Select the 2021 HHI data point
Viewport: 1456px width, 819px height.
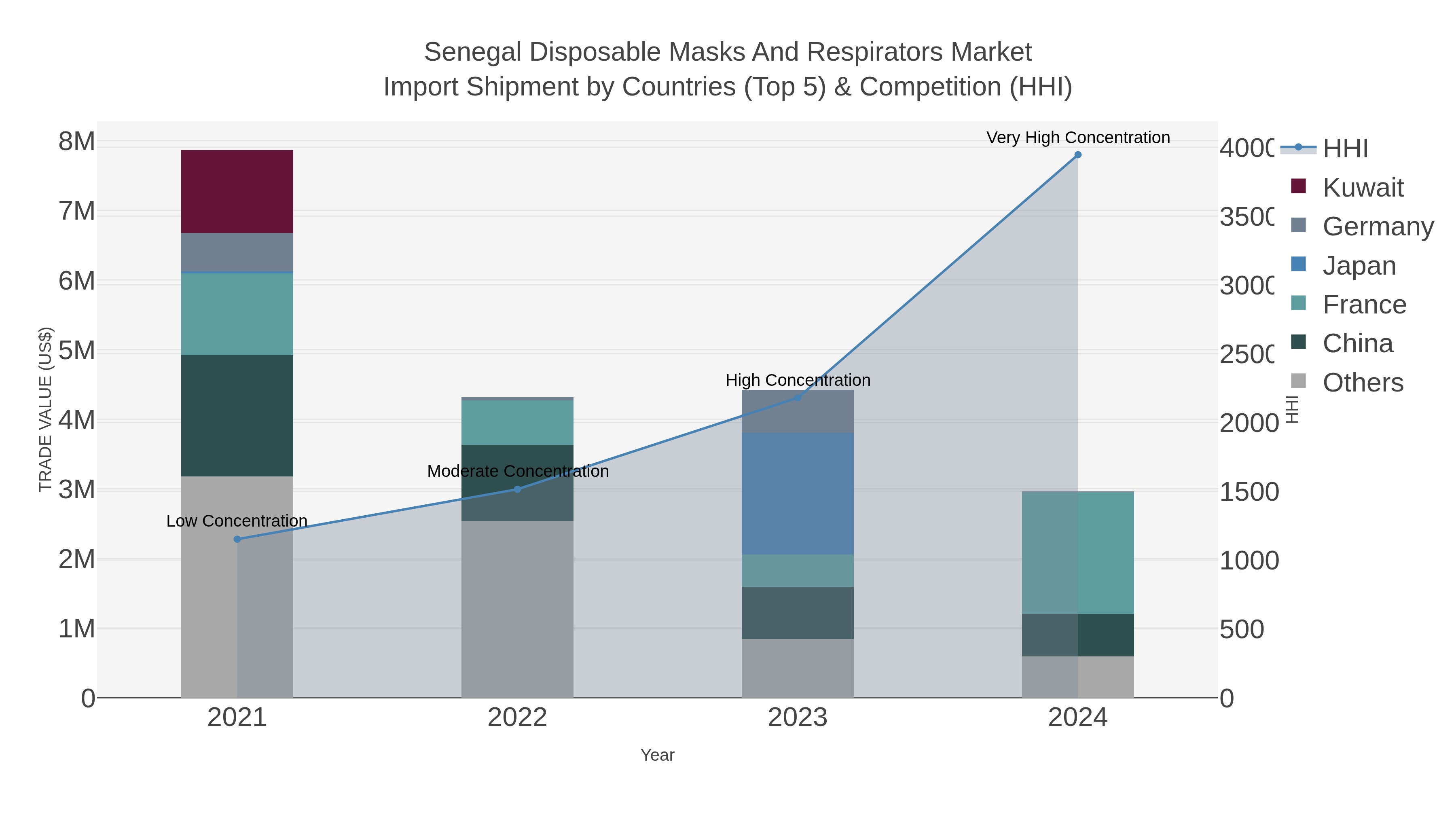[x=237, y=539]
